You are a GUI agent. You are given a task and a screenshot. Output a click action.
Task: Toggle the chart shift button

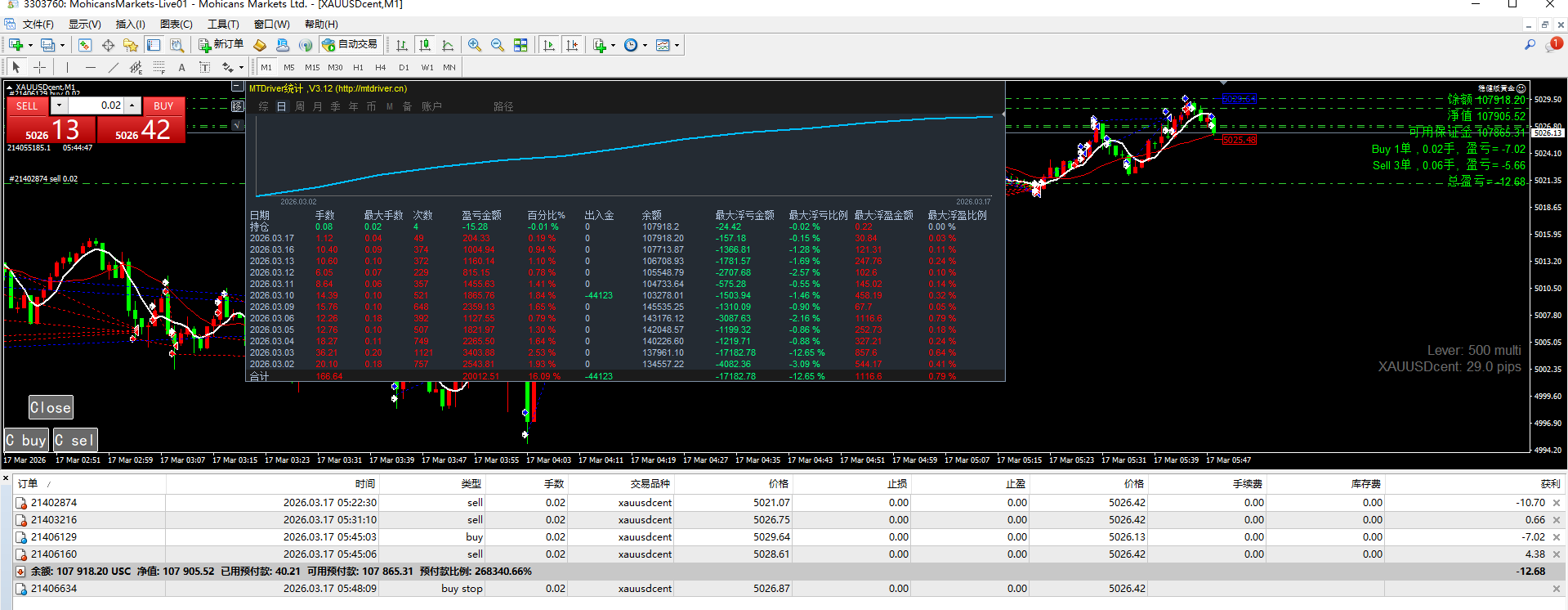[x=572, y=45]
